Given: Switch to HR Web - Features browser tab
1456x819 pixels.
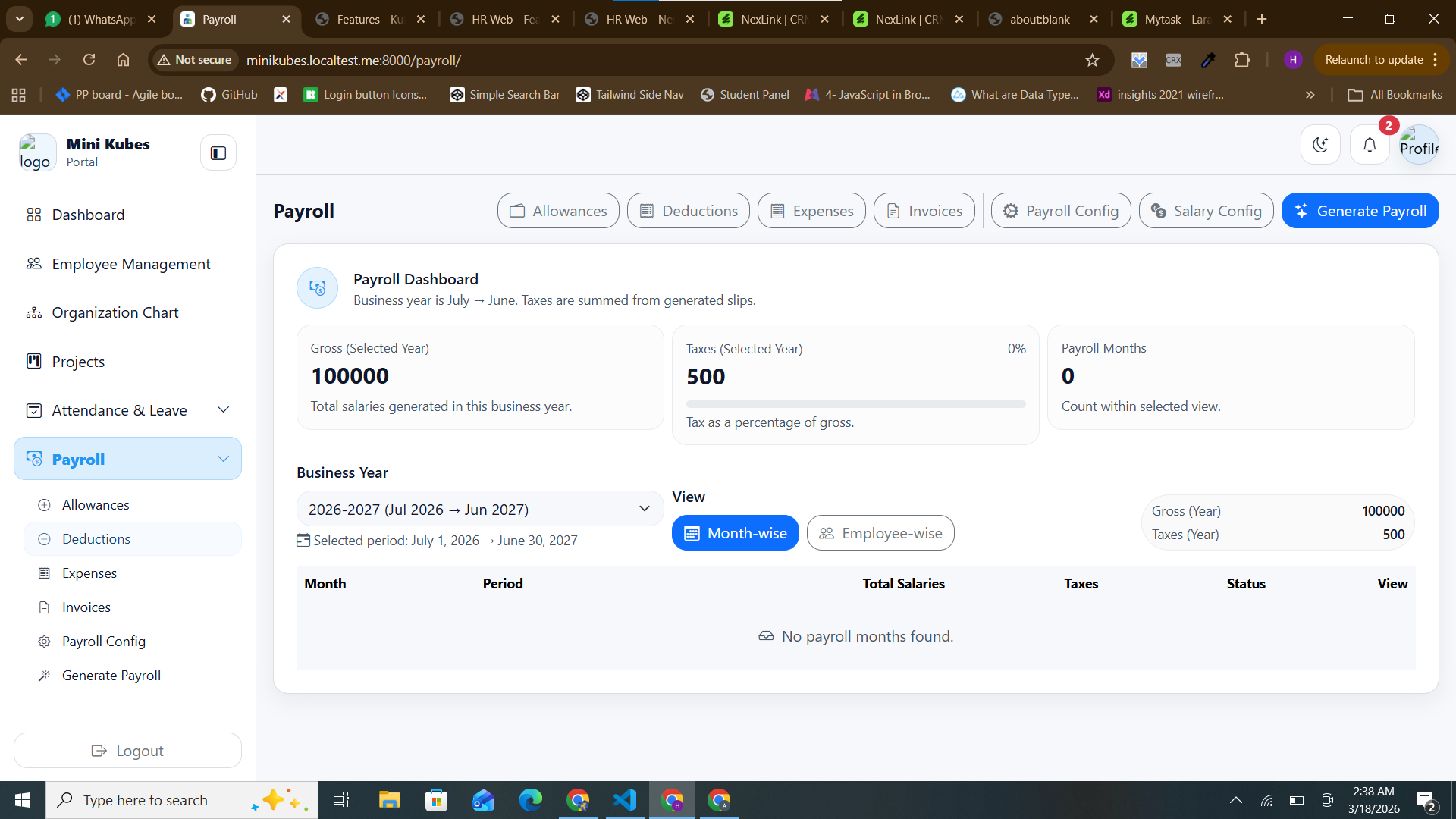Looking at the screenshot, I should point(504,19).
